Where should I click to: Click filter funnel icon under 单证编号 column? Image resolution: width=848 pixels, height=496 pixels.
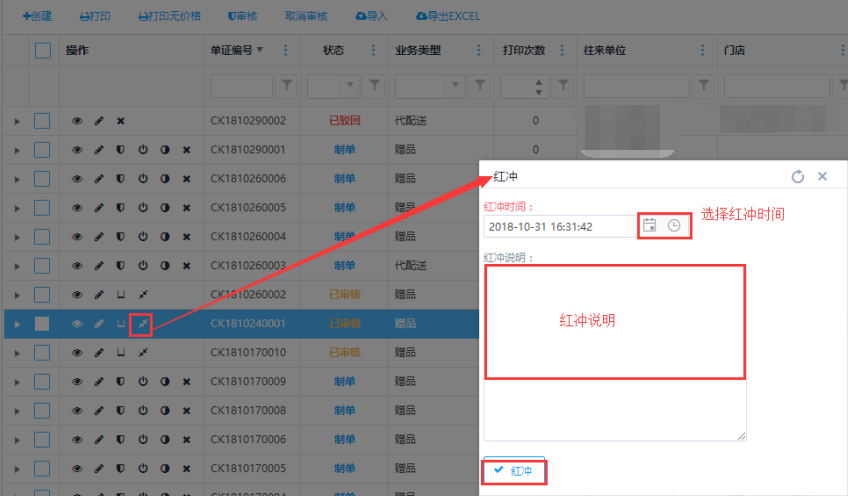(287, 86)
